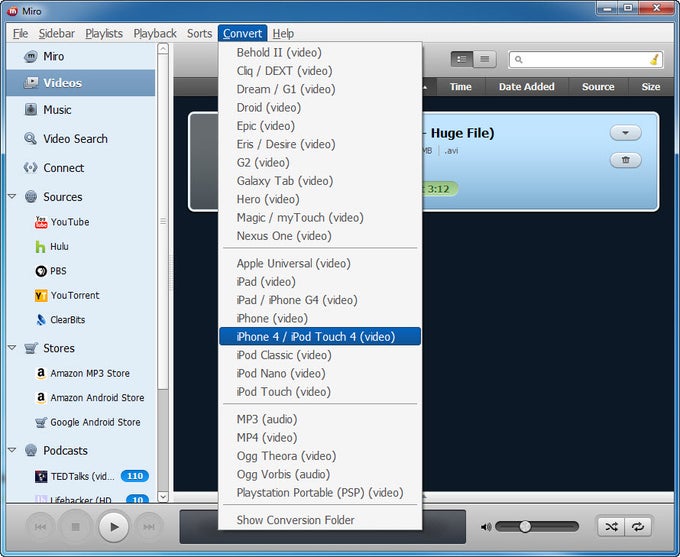Switch to standard list view
This screenshot has width=680, height=557.
pyautogui.click(x=462, y=59)
